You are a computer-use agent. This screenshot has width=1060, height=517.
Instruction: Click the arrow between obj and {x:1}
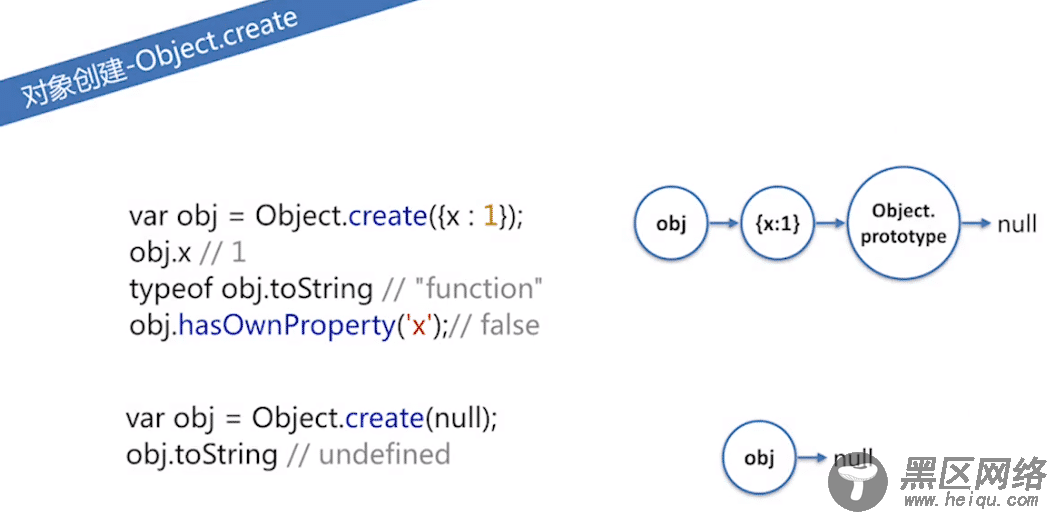(724, 224)
